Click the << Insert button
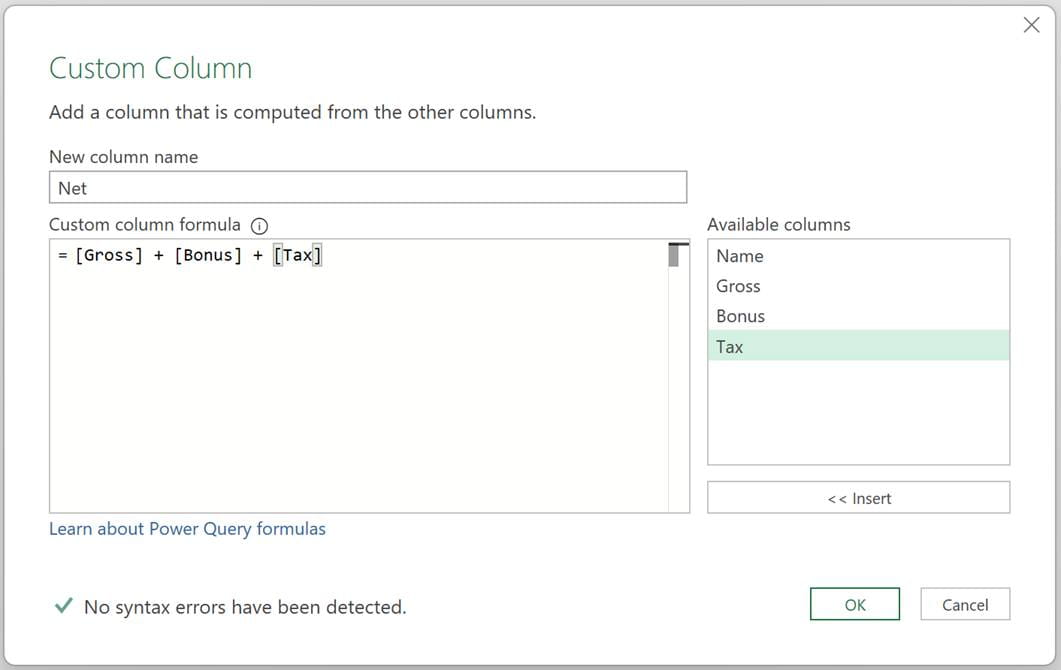The image size is (1061, 670). point(859,498)
